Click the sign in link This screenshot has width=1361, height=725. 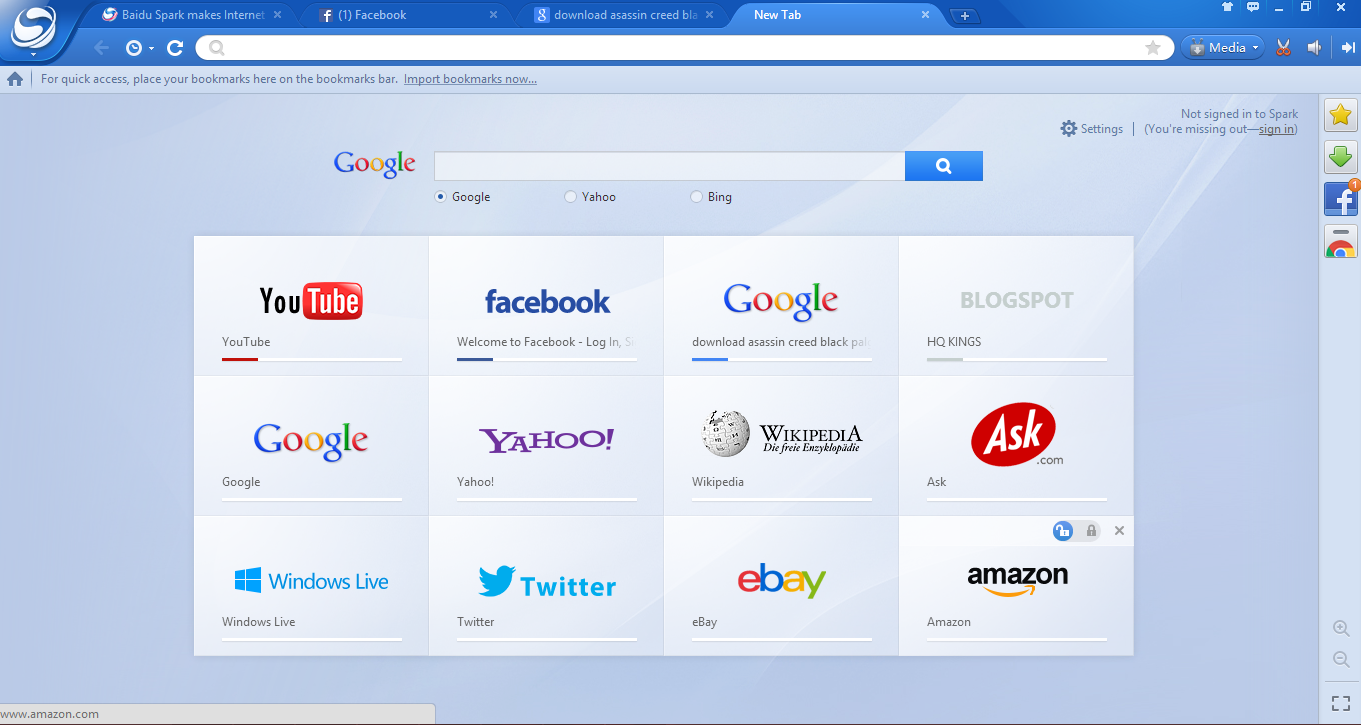1276,129
